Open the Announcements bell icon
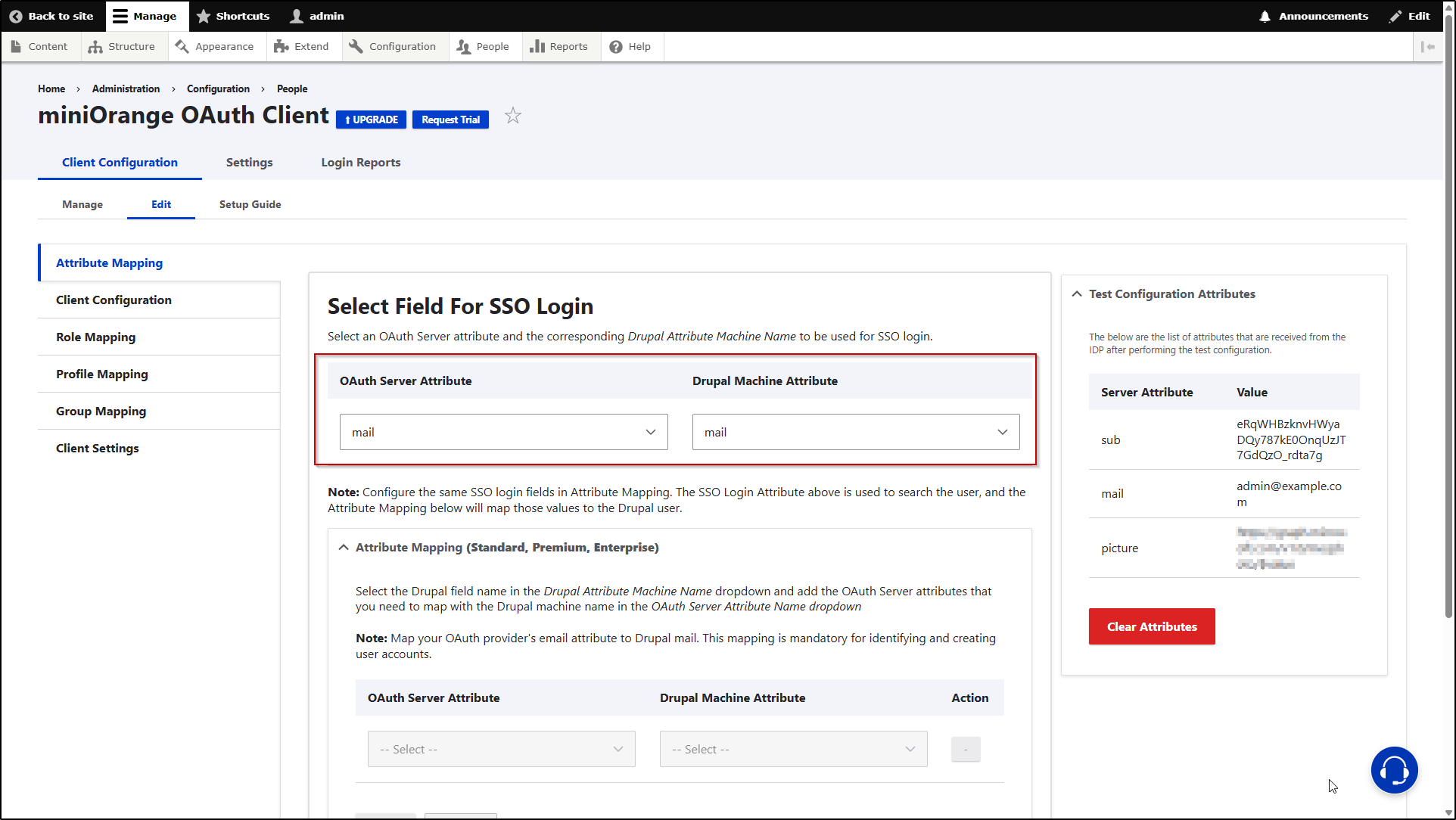Image resolution: width=1456 pixels, height=820 pixels. [1266, 15]
